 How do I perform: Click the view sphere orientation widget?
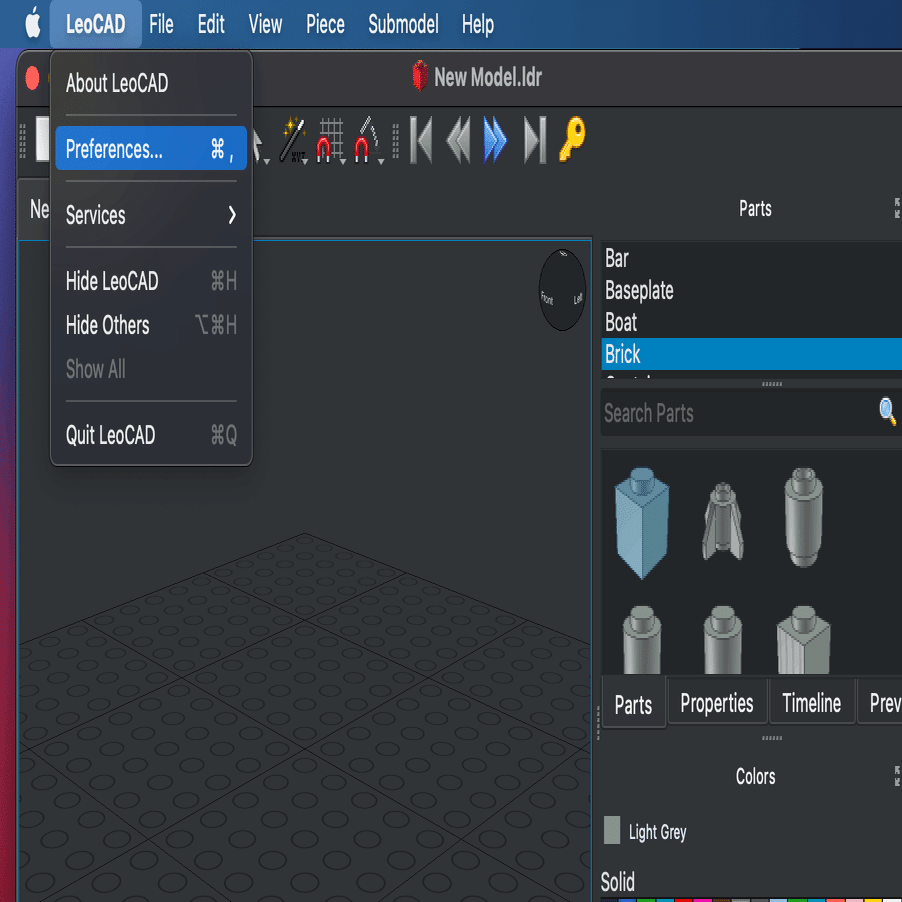pyautogui.click(x=562, y=290)
